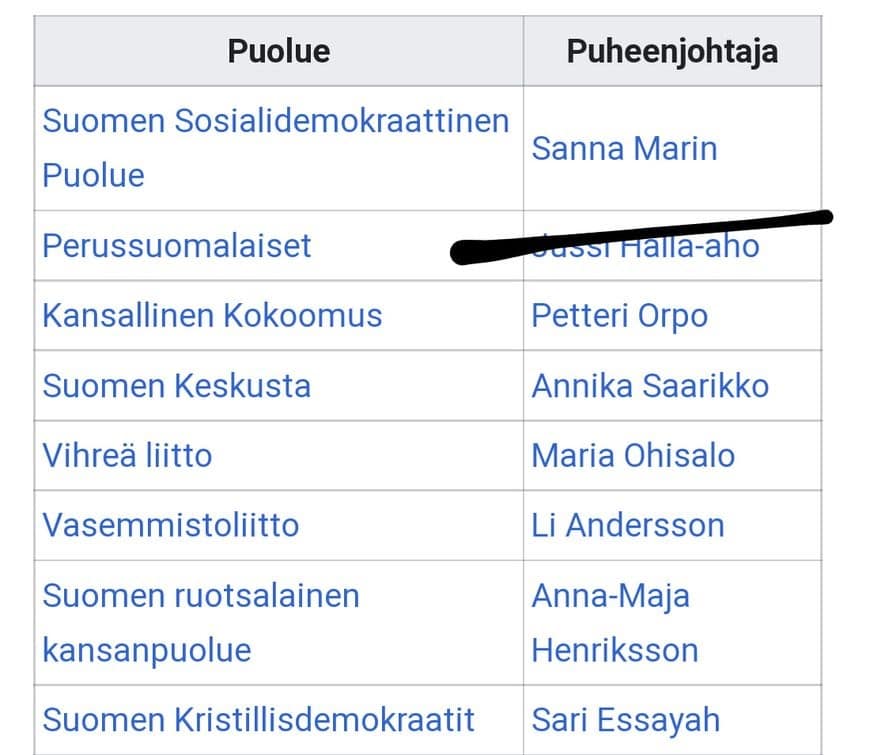This screenshot has width=881, height=755.
Task: Open the Kansallinen Kokoomus link
Action: tap(212, 315)
